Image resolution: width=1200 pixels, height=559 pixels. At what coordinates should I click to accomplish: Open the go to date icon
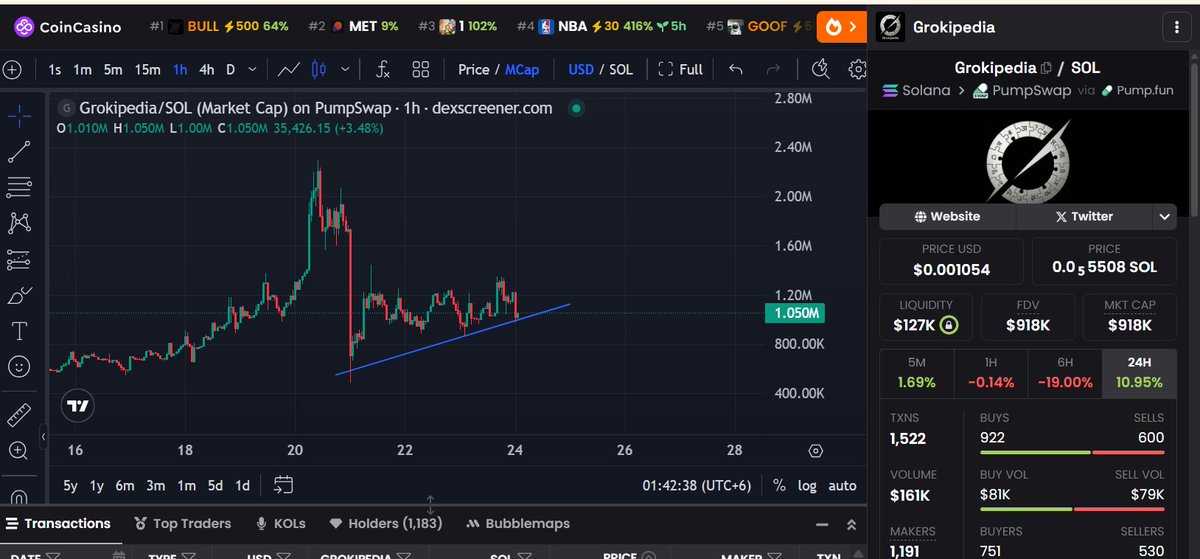tap(284, 485)
